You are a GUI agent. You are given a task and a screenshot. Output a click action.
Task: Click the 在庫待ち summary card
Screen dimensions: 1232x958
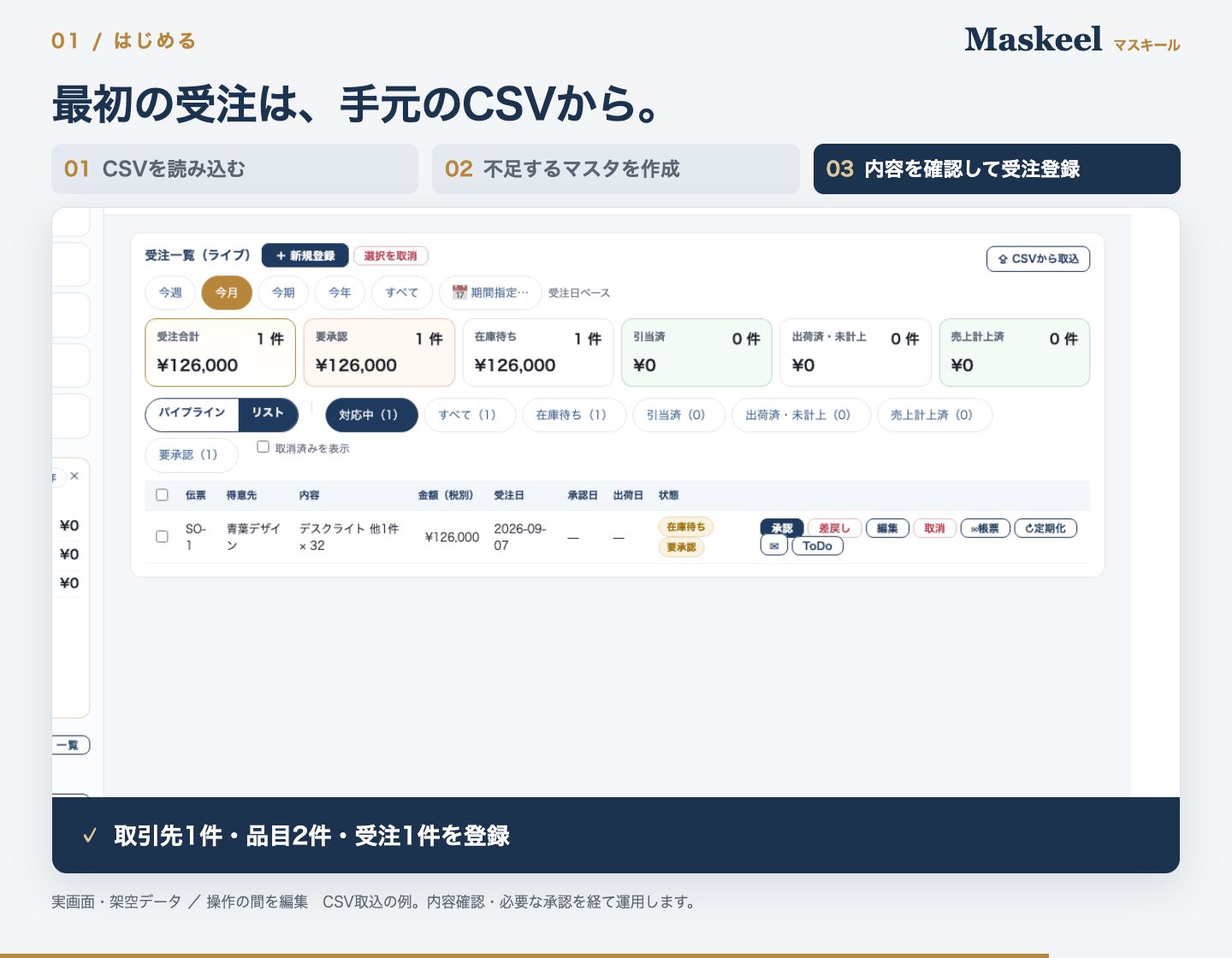[x=538, y=352]
